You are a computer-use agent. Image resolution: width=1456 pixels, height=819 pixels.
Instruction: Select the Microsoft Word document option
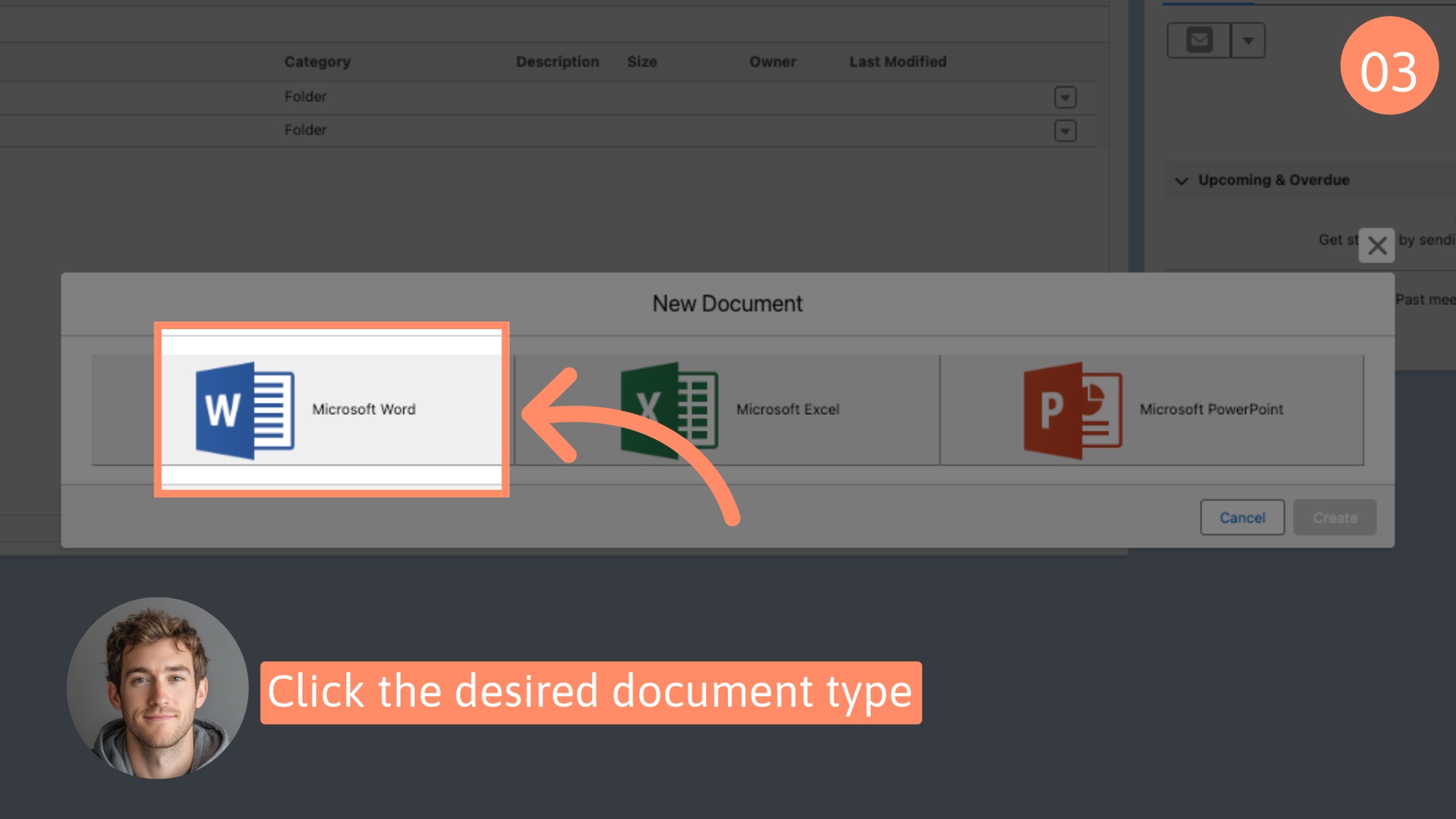[304, 410]
